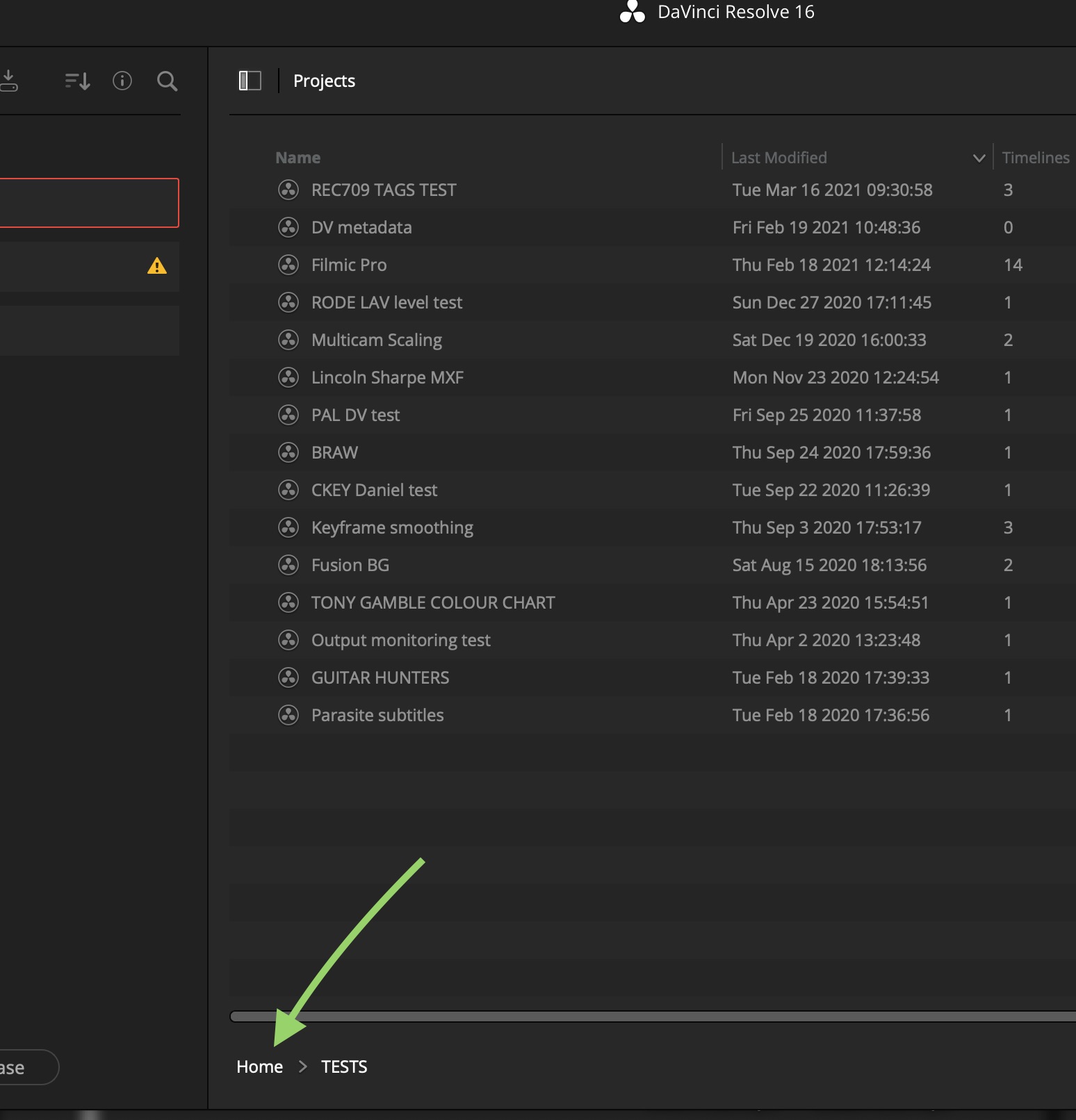Go to Home in breadcrumb
This screenshot has width=1076, height=1120.
point(259,1067)
